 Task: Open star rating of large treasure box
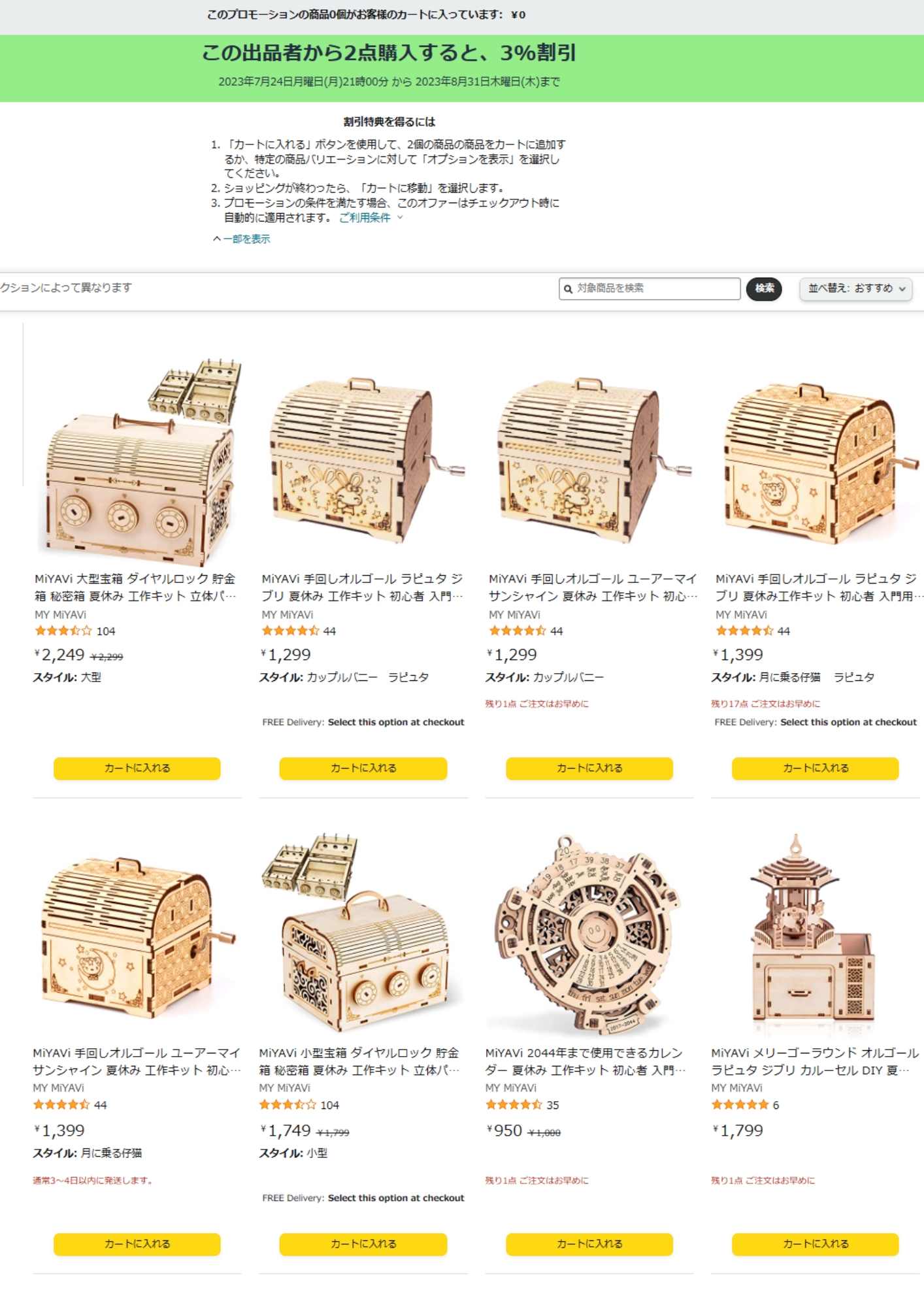click(63, 631)
